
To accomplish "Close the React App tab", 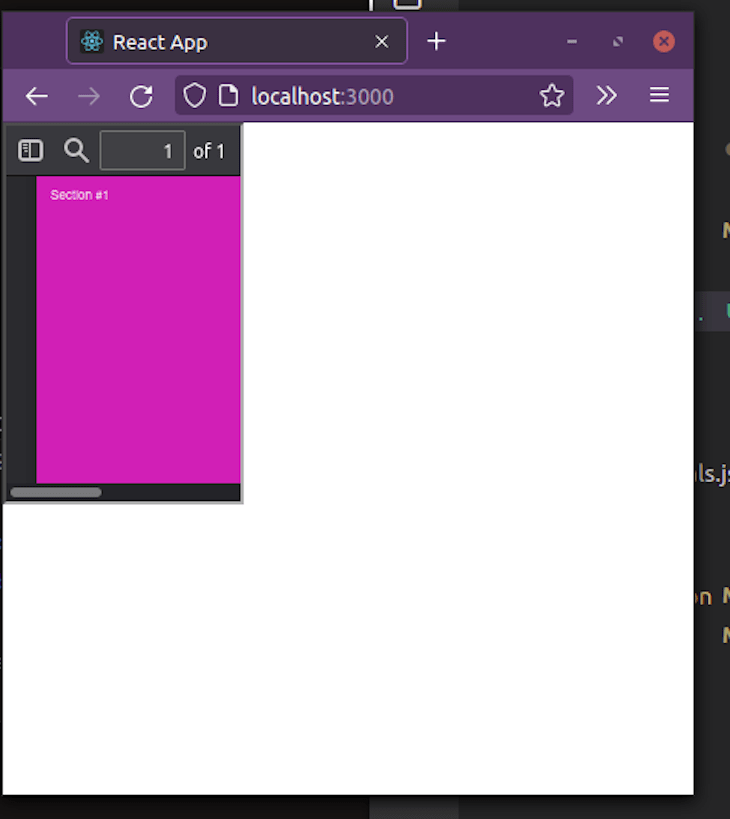I will [382, 42].
